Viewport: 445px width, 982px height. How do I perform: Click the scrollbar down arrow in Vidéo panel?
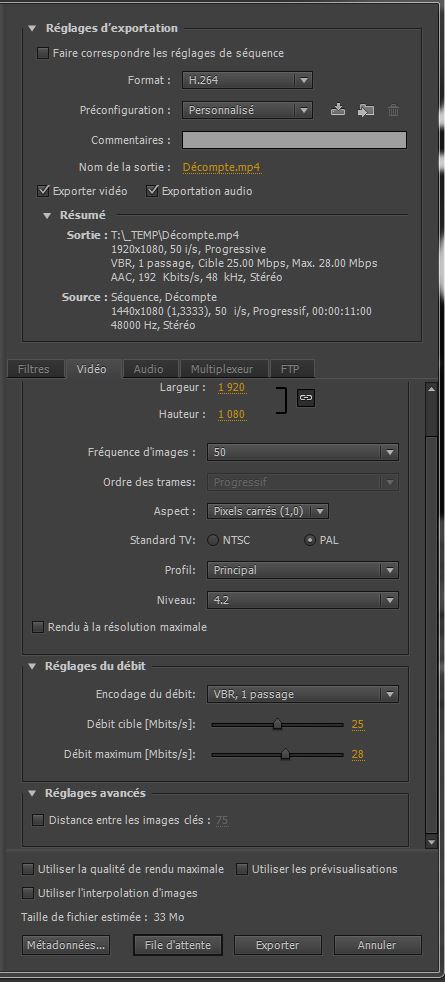tap(431, 842)
